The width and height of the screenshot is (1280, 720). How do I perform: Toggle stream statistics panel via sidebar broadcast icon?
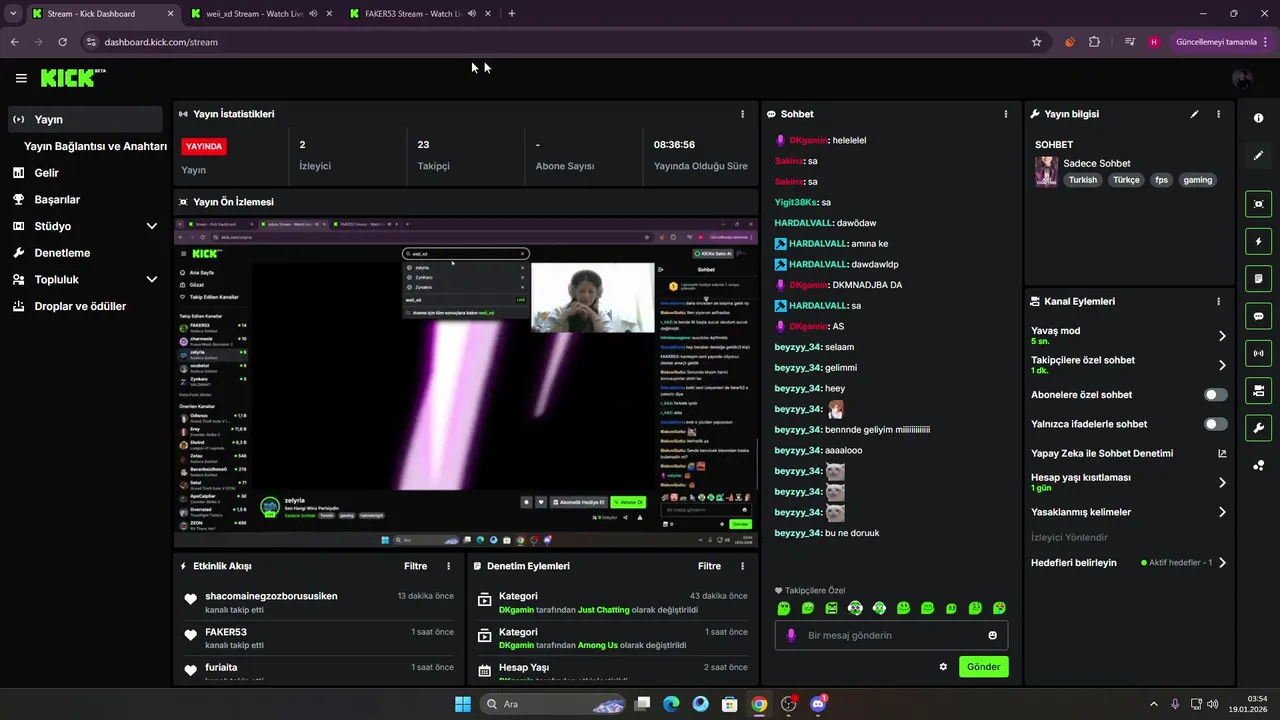pyautogui.click(x=1258, y=353)
